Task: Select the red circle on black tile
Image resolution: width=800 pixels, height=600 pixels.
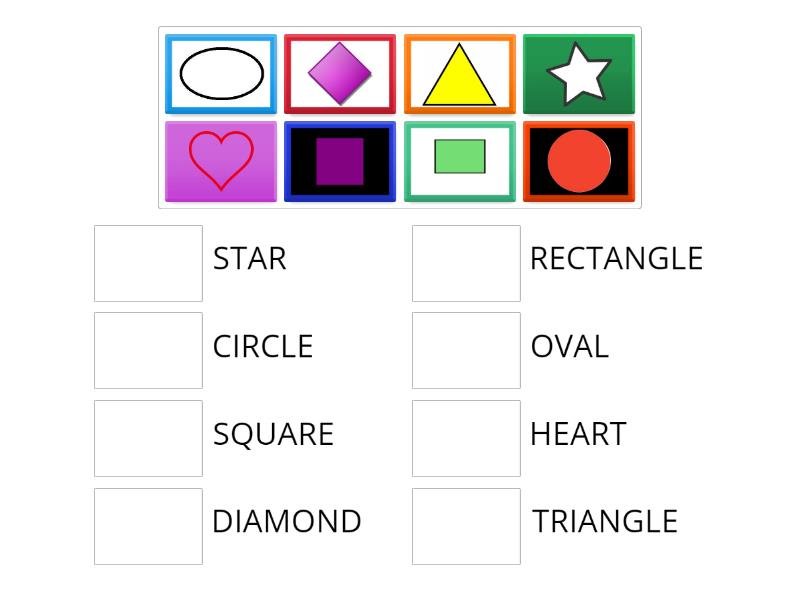Action: [580, 160]
